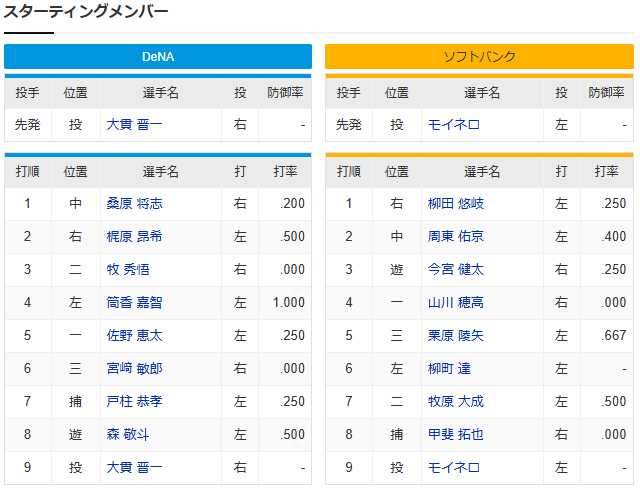Click DeNA pitcher table 防御率 column header

pyautogui.click(x=285, y=93)
